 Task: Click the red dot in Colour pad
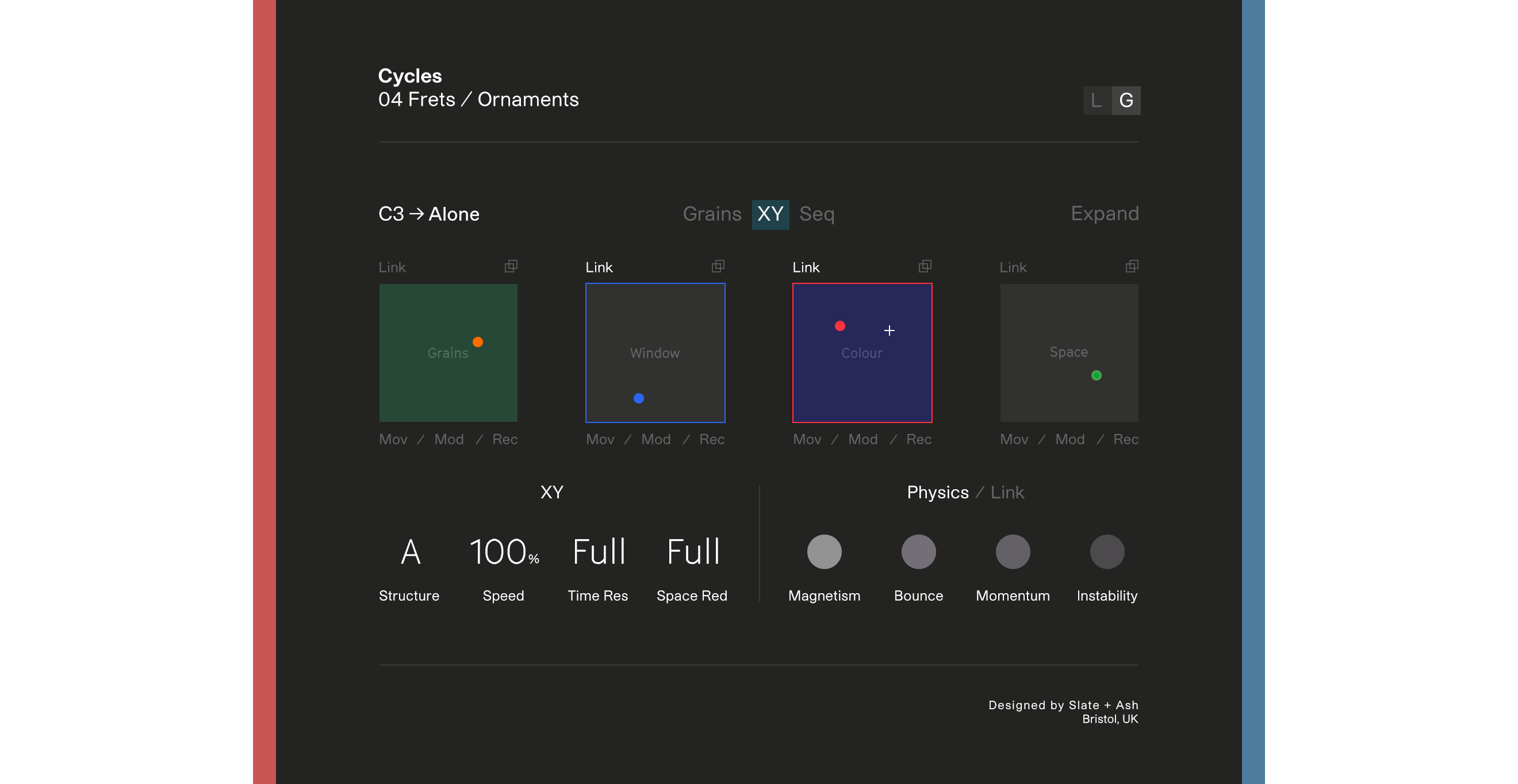pos(839,326)
